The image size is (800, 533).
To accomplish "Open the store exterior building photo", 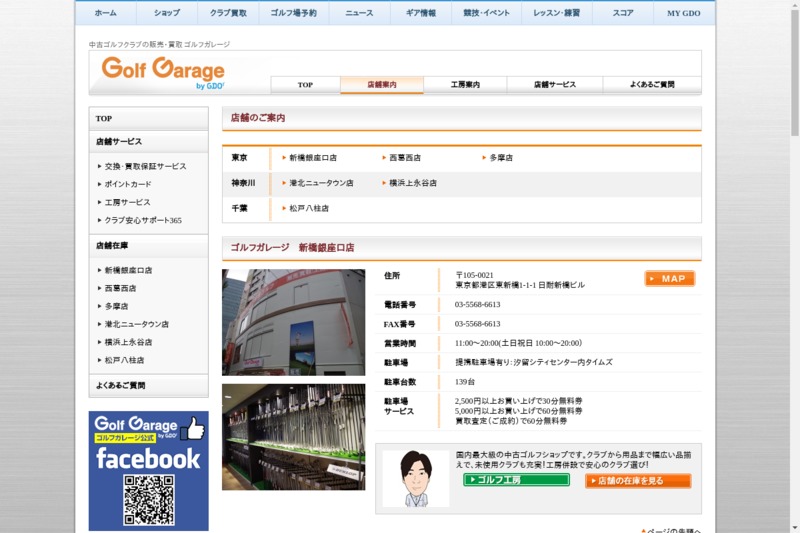I will pos(293,322).
